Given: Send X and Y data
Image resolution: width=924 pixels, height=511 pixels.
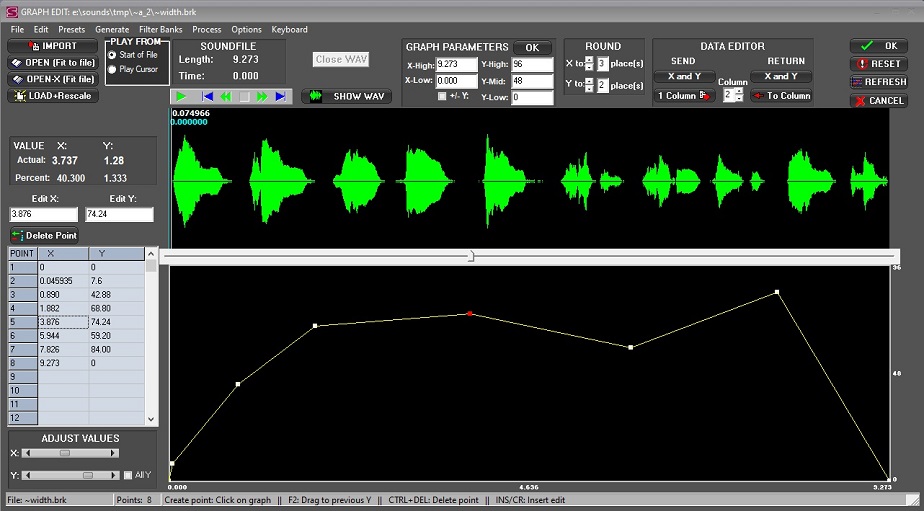Looking at the screenshot, I should (684, 77).
